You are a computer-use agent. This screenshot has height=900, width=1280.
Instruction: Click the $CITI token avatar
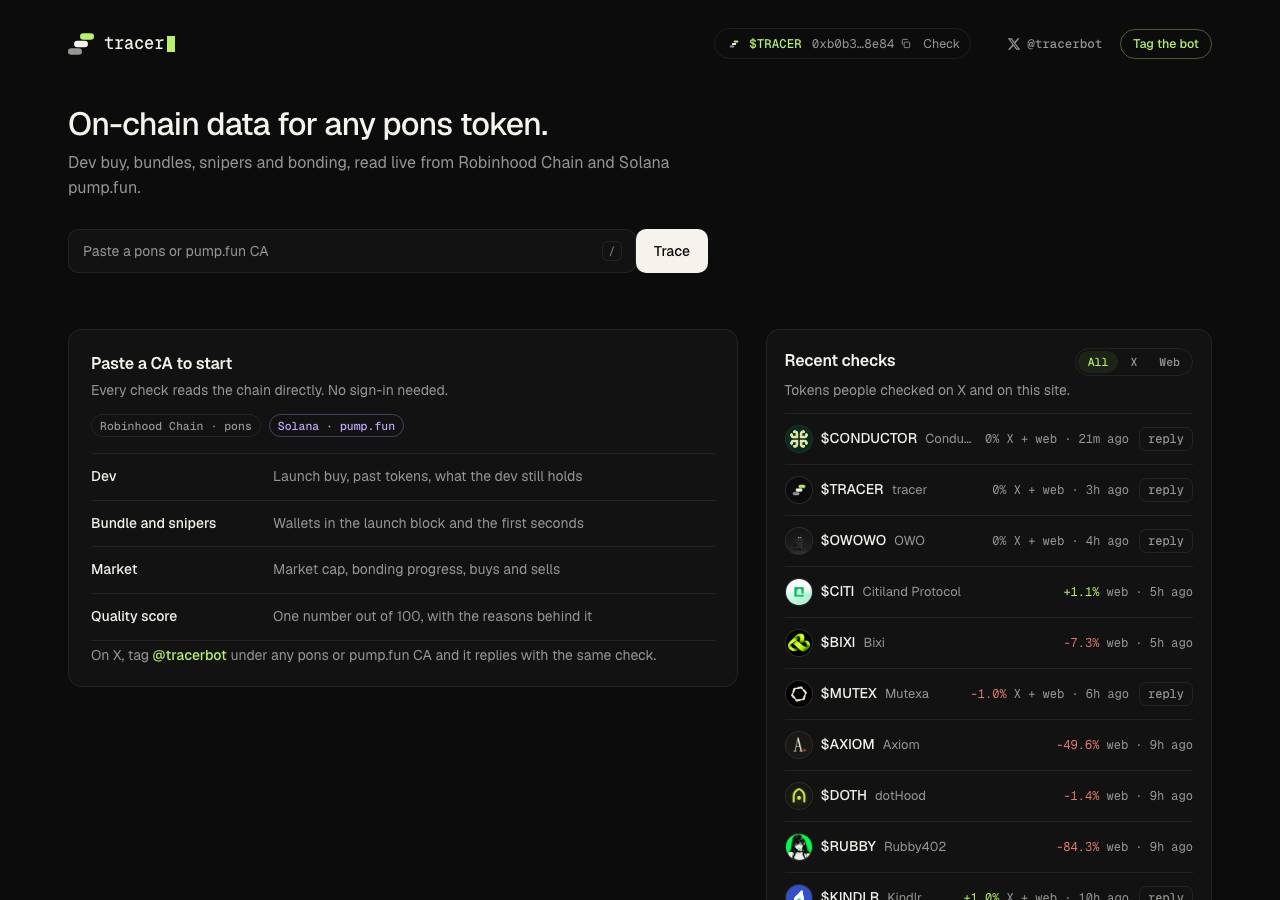[799, 592]
